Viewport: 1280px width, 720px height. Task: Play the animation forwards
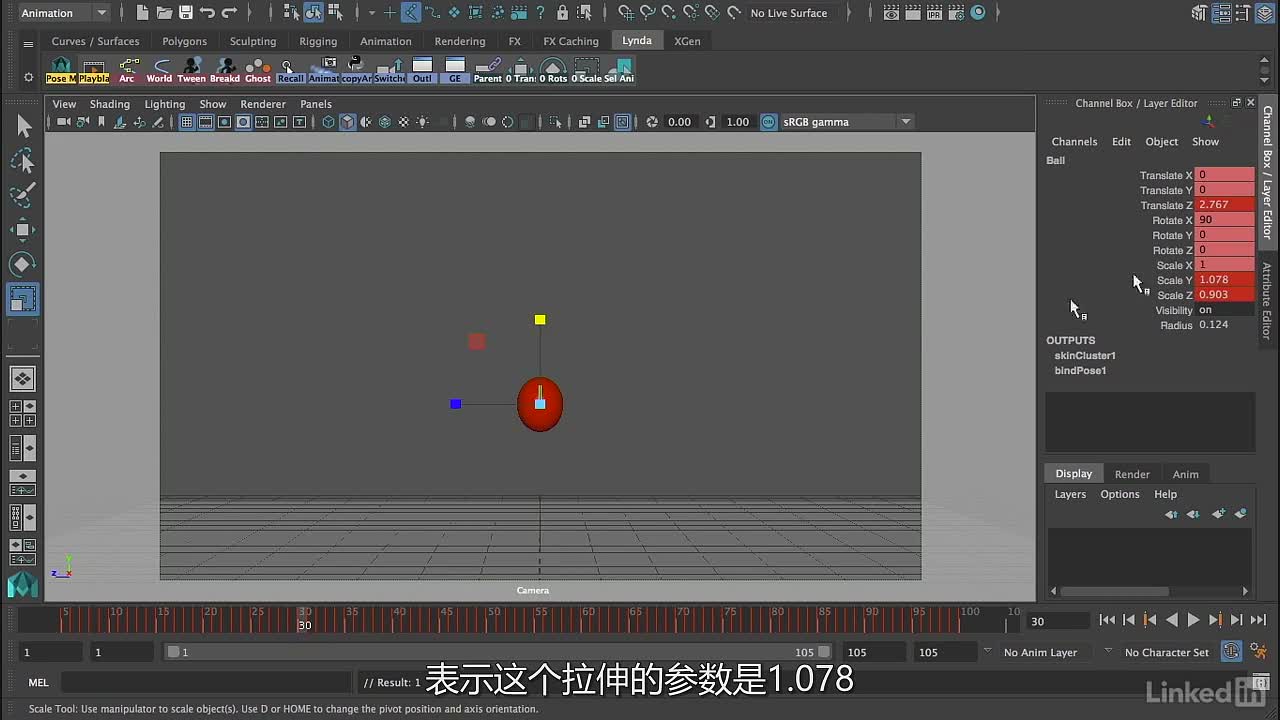point(1193,620)
